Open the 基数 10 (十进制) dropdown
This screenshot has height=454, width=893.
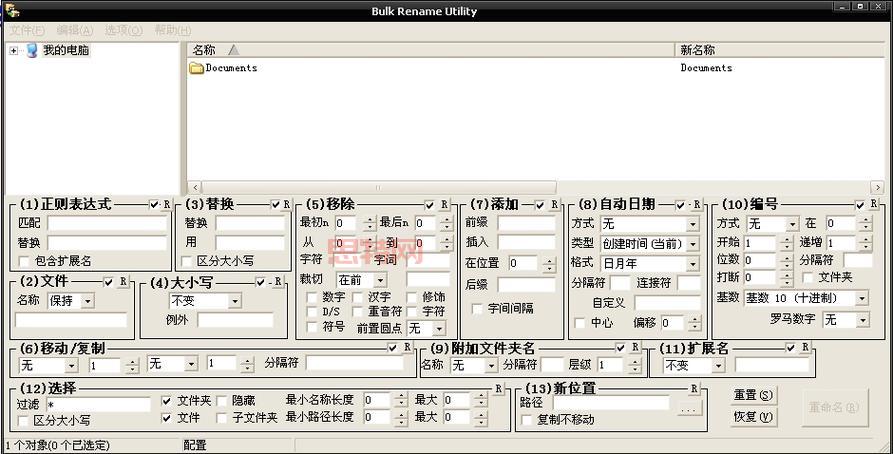pos(862,298)
